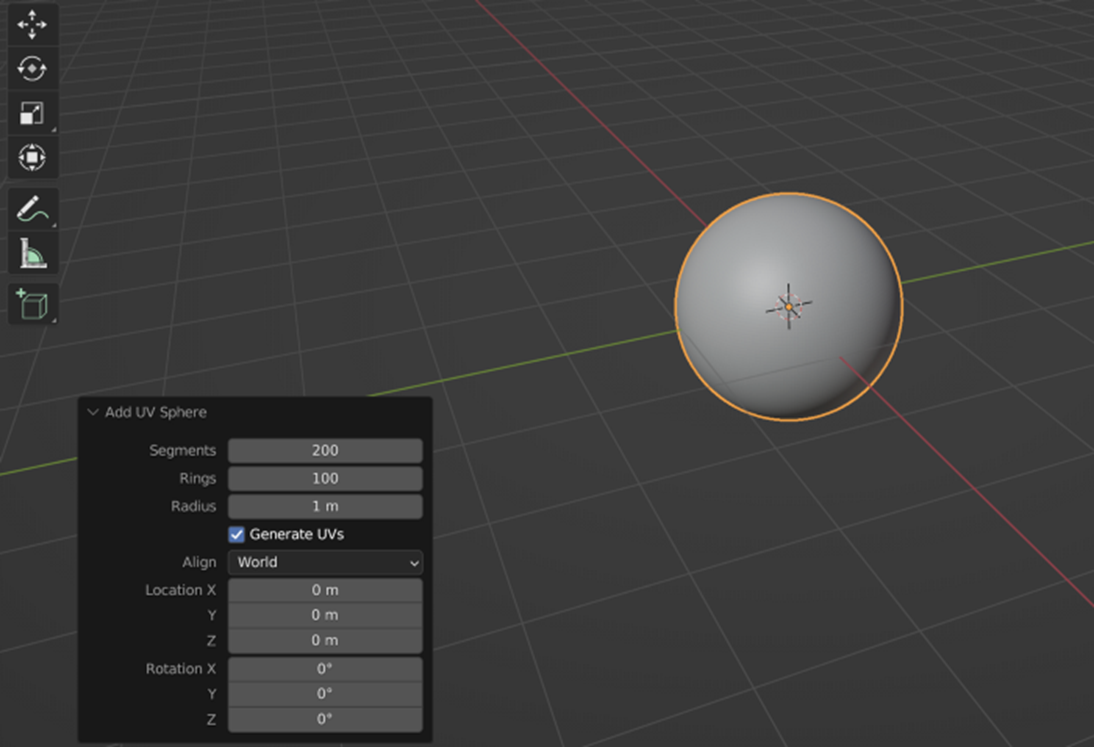The width and height of the screenshot is (1094, 747).
Task: Open the Align World dropdown
Action: click(325, 562)
